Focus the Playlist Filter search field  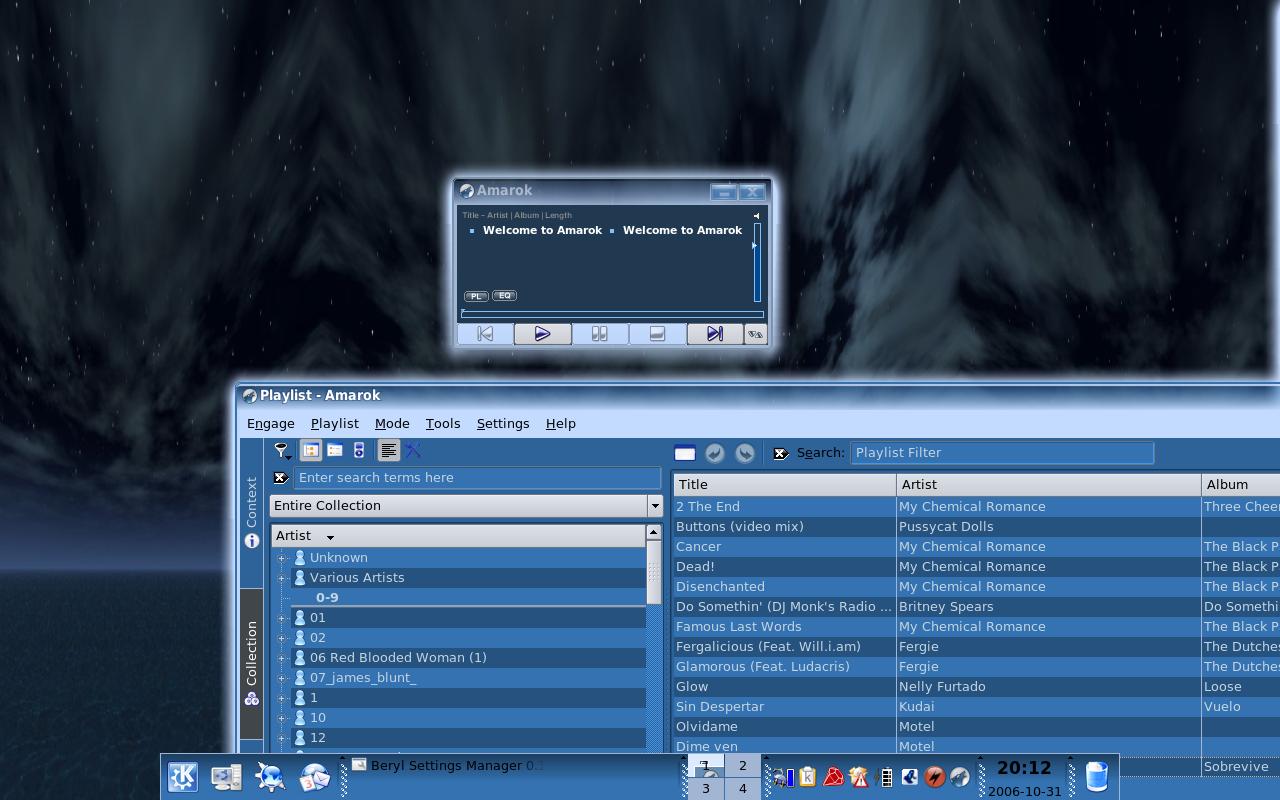coord(1002,453)
